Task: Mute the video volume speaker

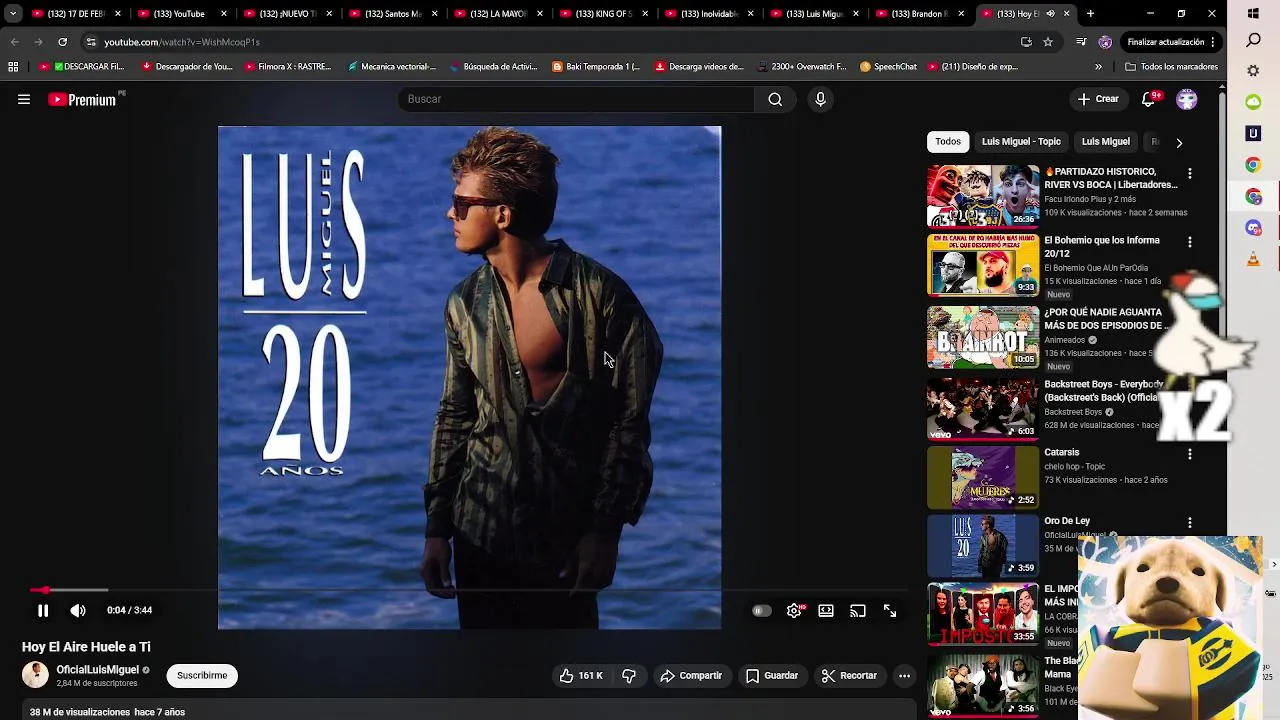Action: [78, 610]
